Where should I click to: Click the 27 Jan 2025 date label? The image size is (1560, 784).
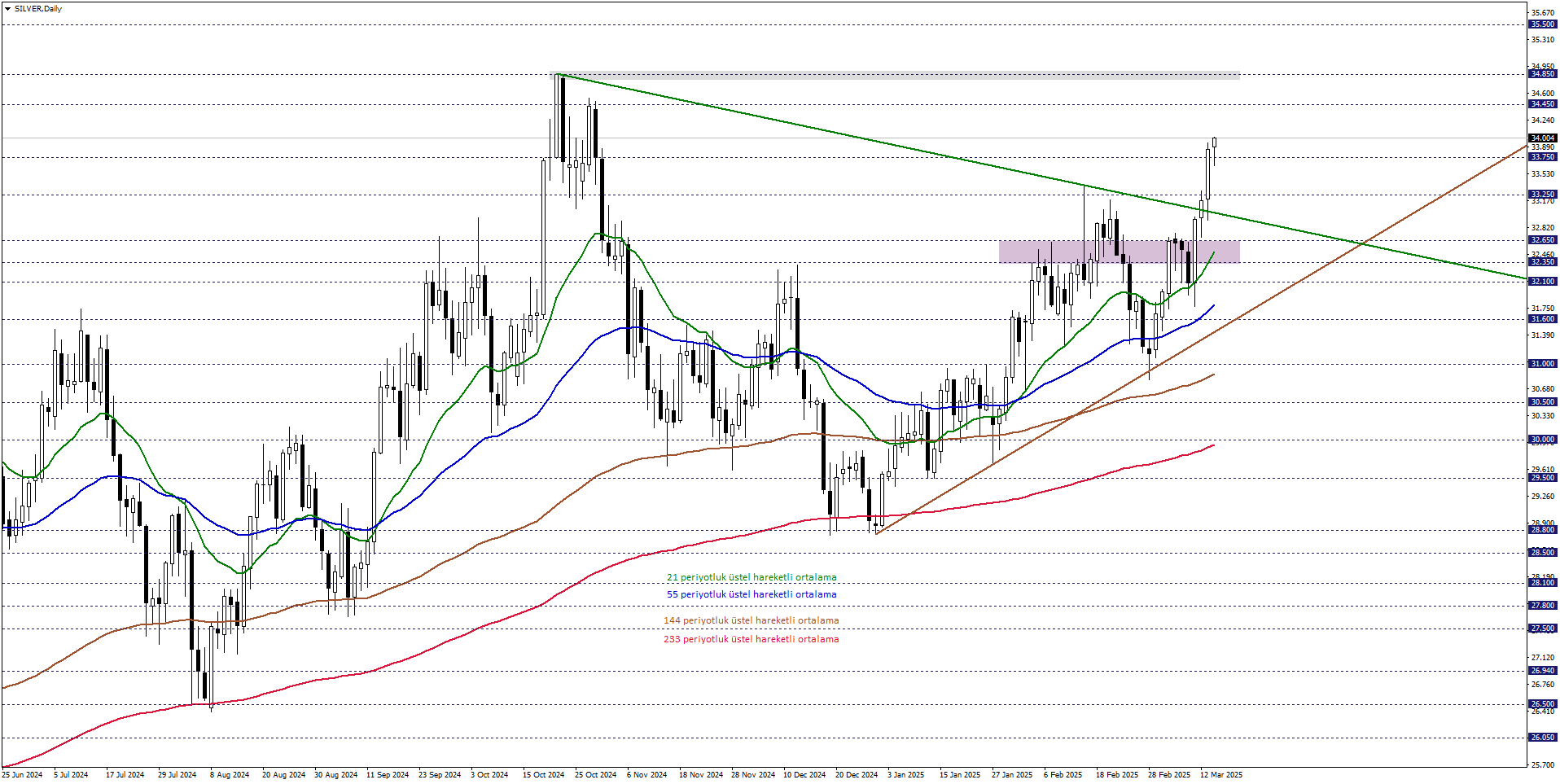1012,775
